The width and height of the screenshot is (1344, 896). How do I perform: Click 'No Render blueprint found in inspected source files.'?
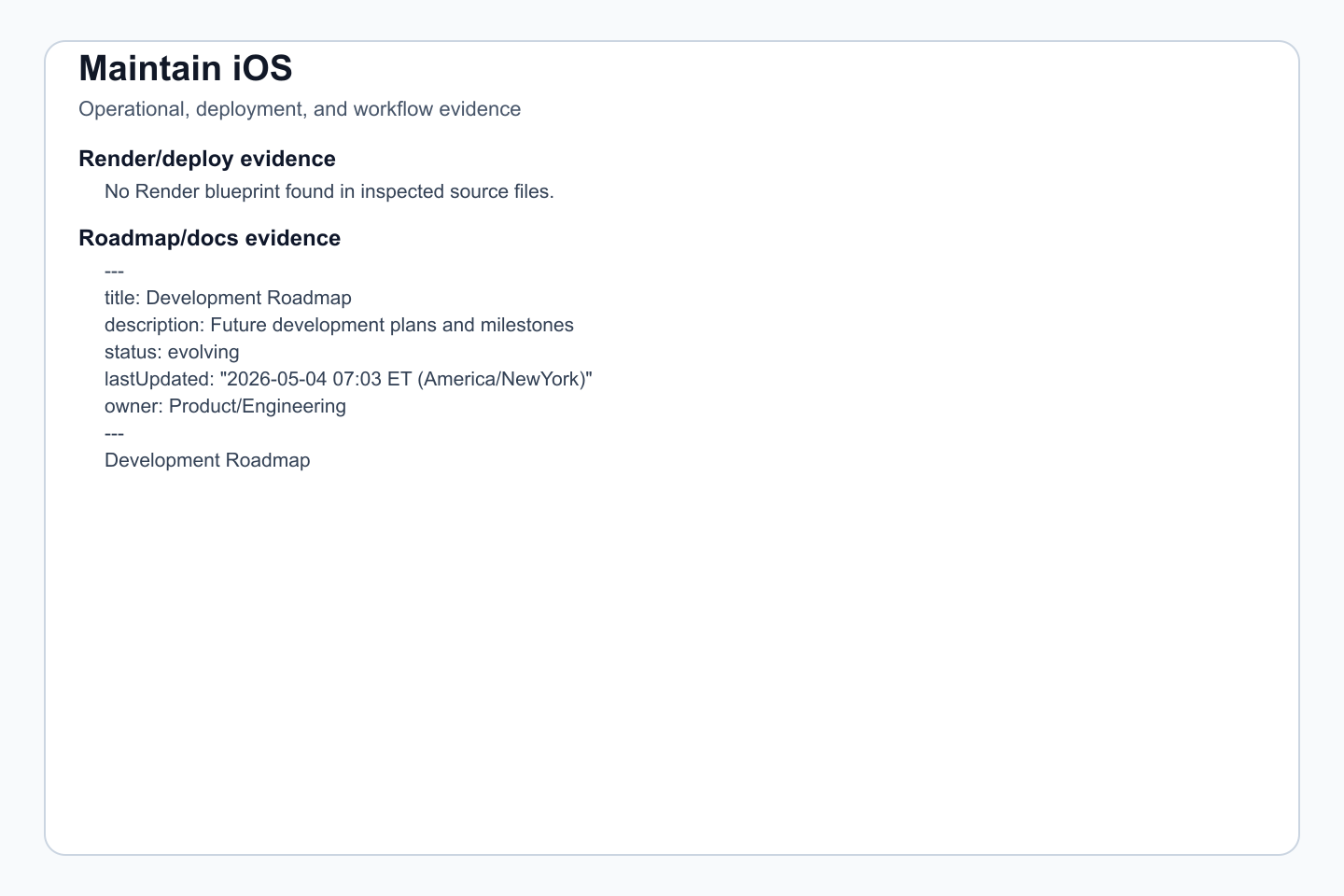click(329, 191)
